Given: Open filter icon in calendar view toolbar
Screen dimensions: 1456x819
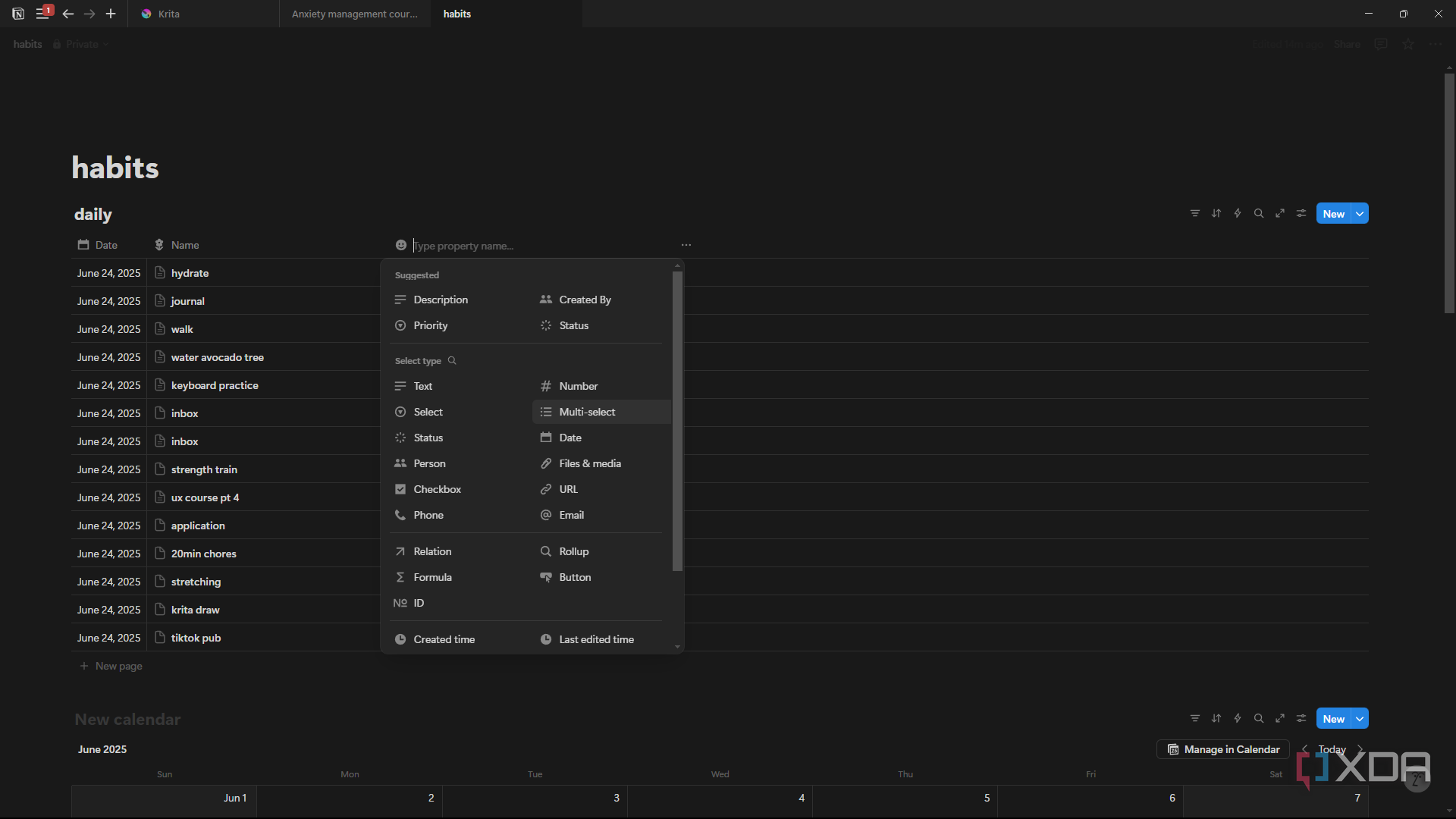Looking at the screenshot, I should coord(1194,719).
